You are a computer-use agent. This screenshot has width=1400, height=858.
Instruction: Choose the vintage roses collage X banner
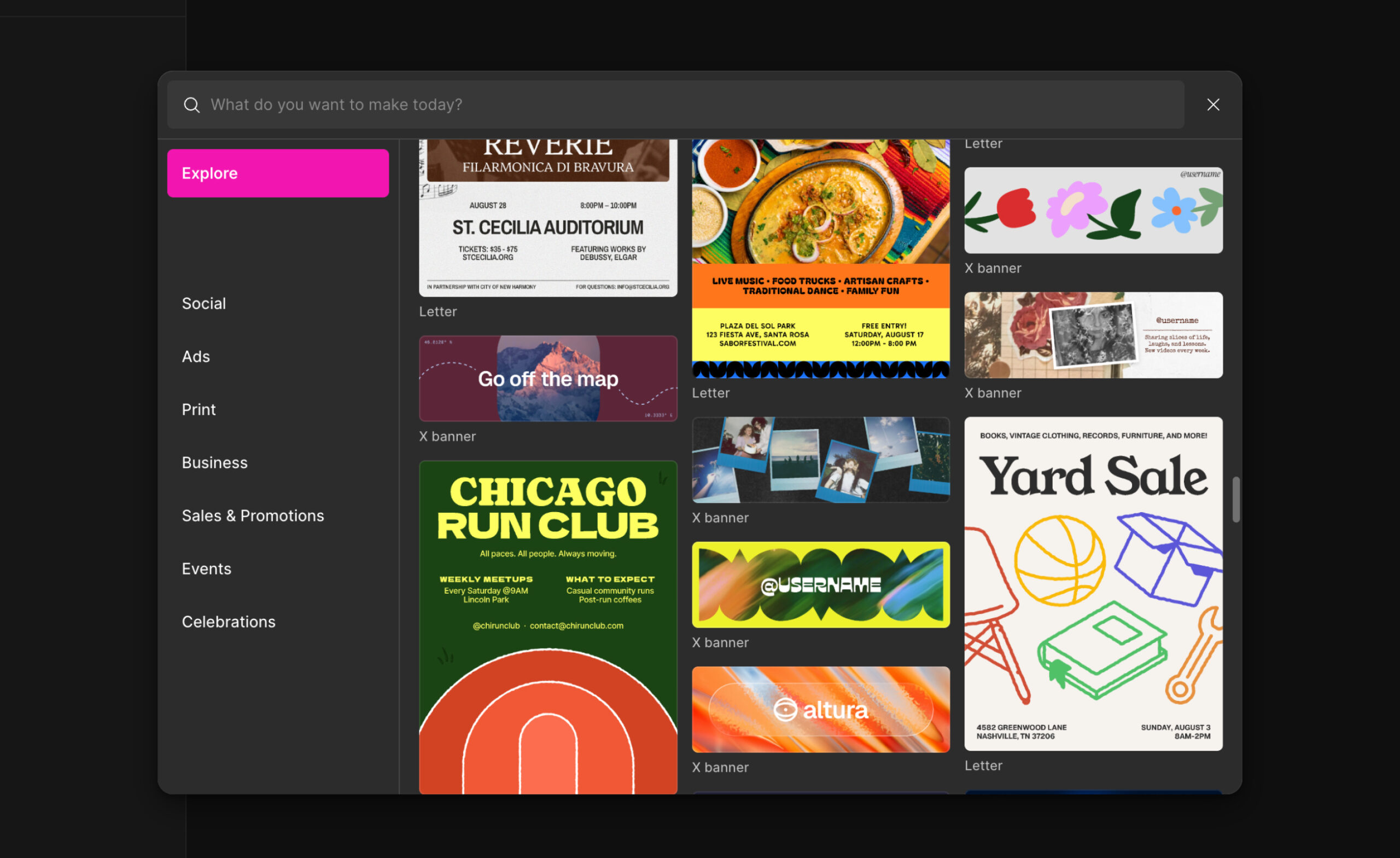[1093, 335]
